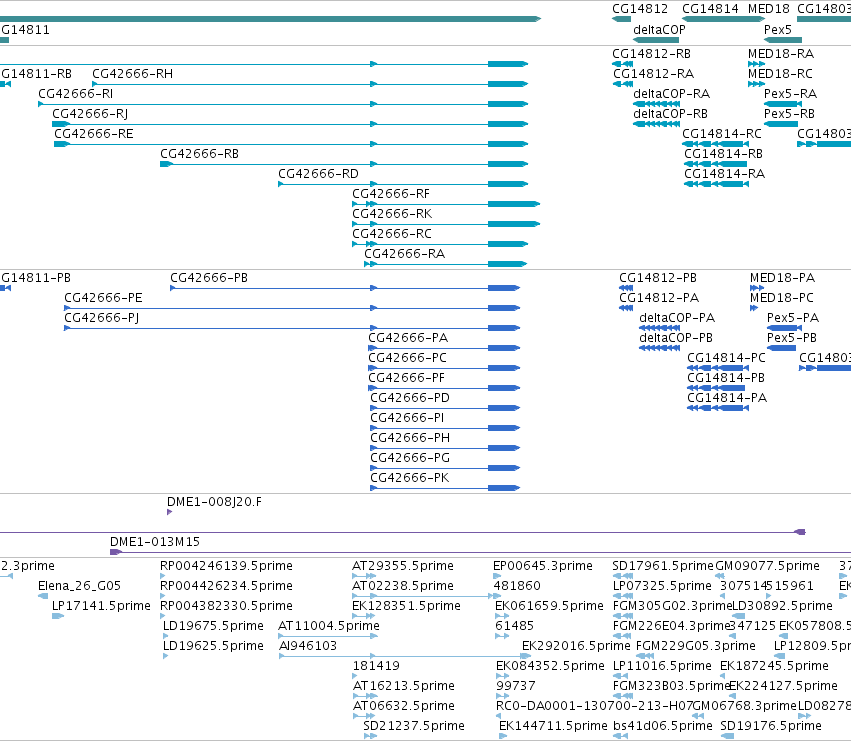Image resolution: width=851 pixels, height=741 pixels.
Task: Select protein CG42666-PB
Action: click(209, 278)
